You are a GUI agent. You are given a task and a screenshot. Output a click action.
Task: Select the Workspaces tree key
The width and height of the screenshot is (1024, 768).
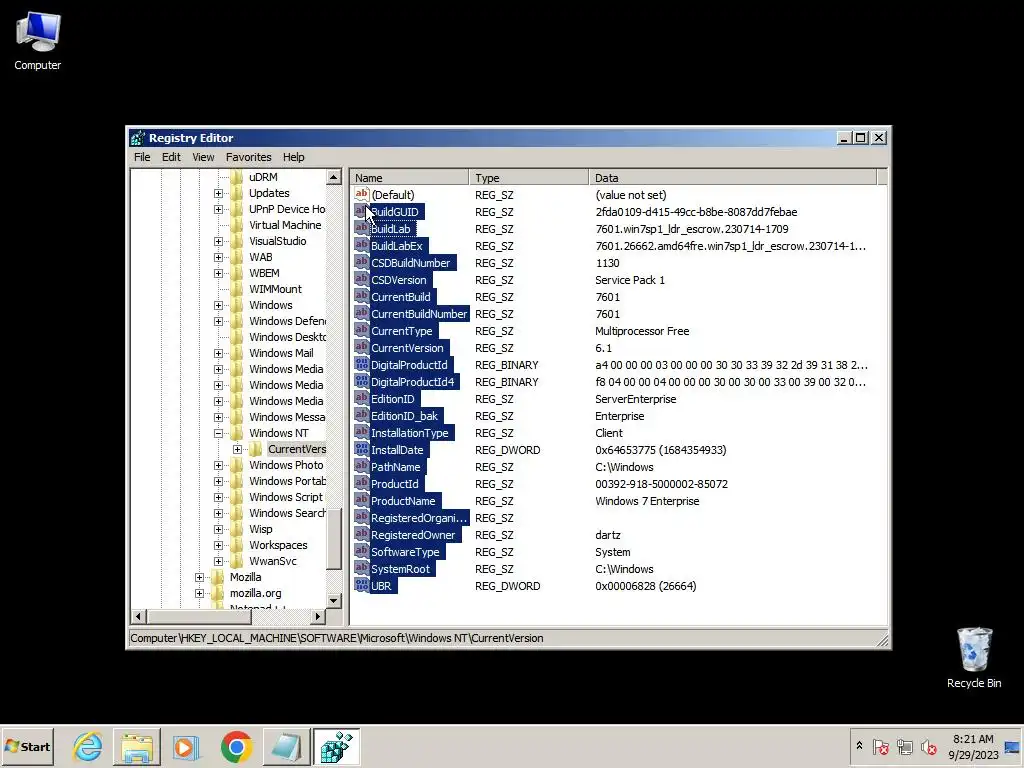coord(278,545)
